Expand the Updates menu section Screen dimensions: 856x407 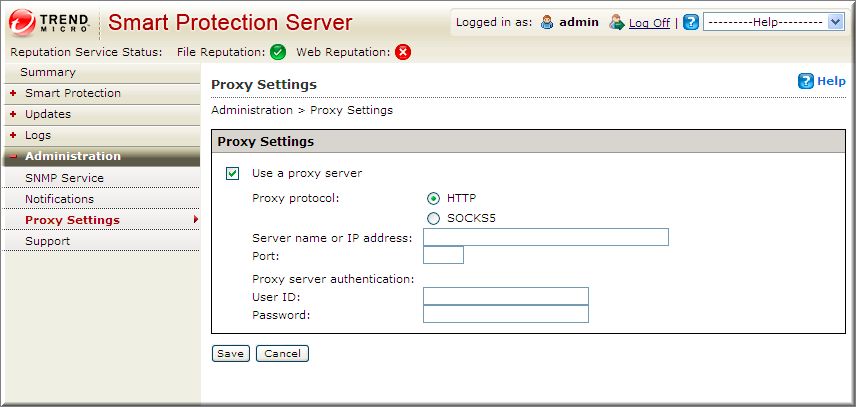pyautogui.click(x=13, y=114)
